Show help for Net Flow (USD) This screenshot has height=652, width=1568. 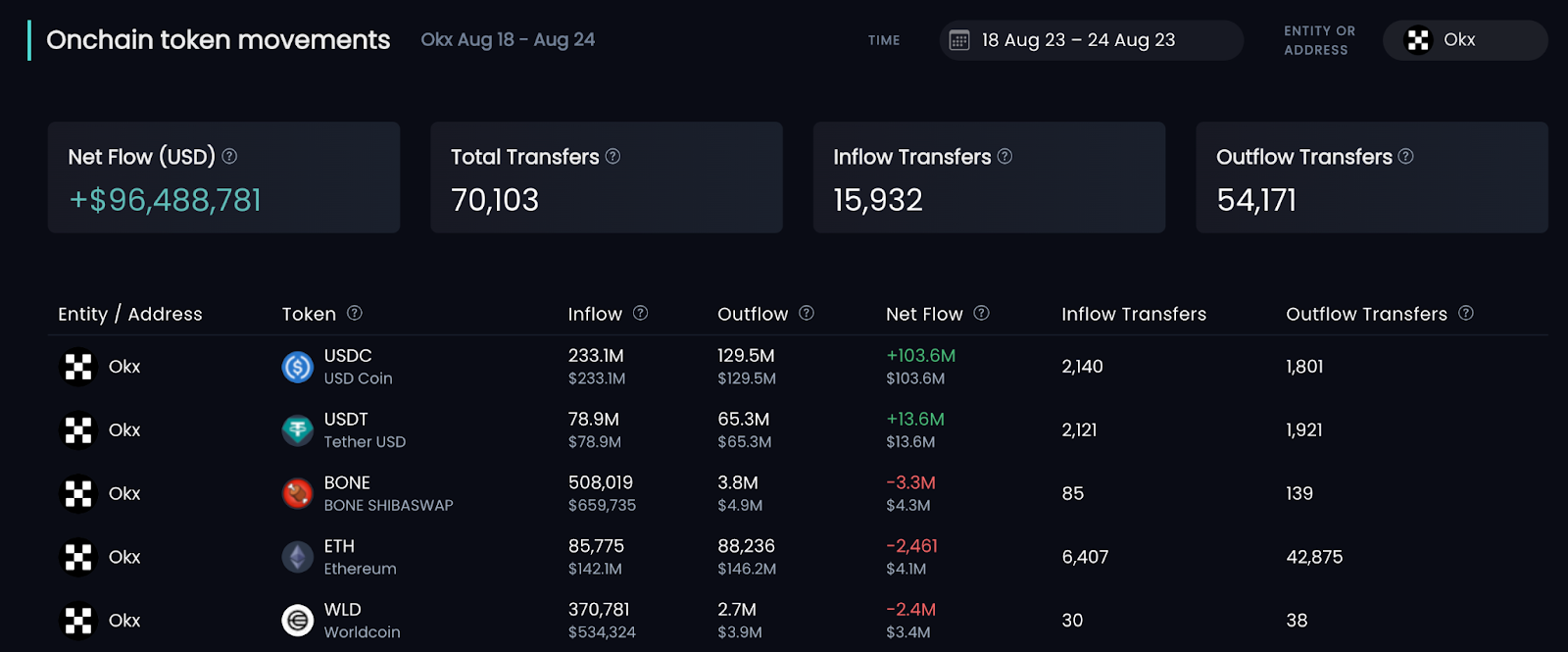(x=229, y=156)
